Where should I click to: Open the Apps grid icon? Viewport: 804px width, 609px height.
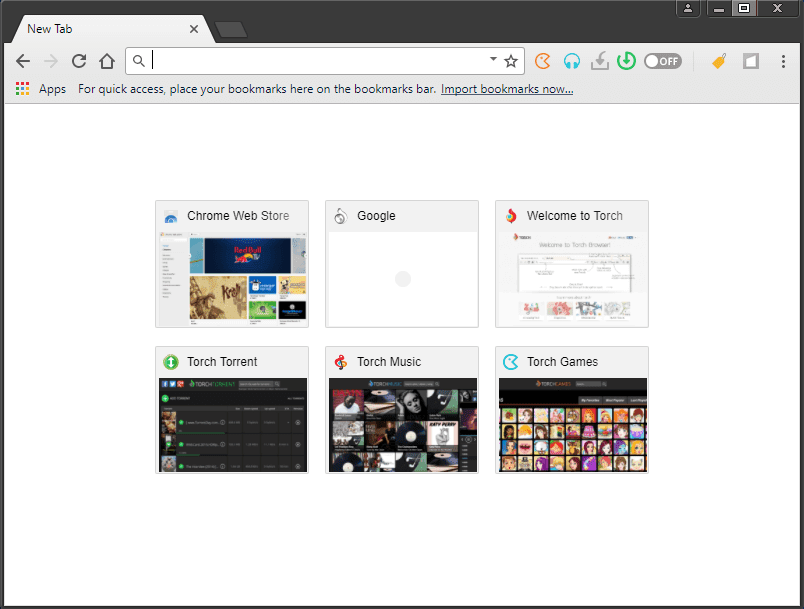[22, 89]
